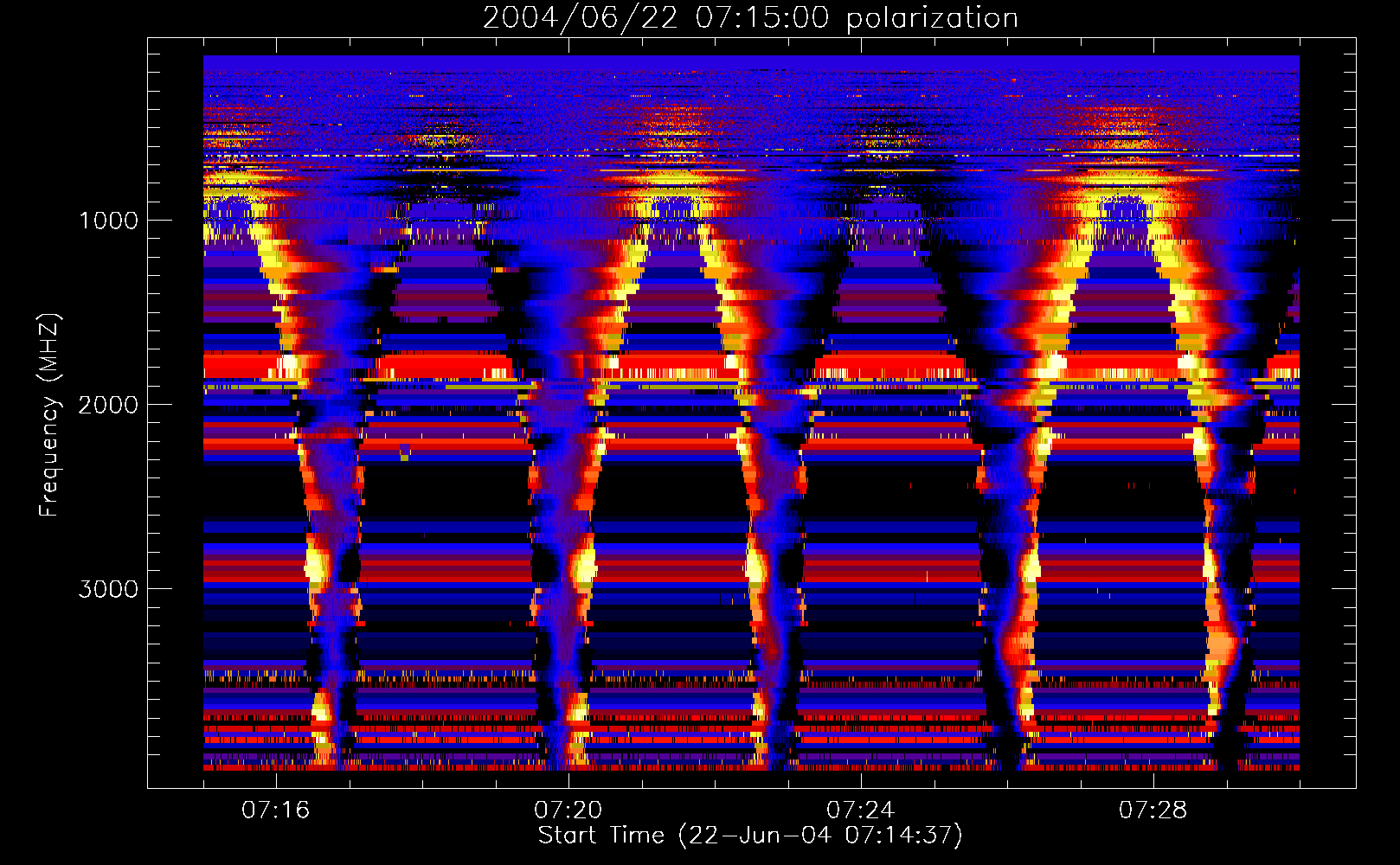Click the "Frequency (MHZ)" axis label
Screen dimensions: 1400x865
(49, 415)
